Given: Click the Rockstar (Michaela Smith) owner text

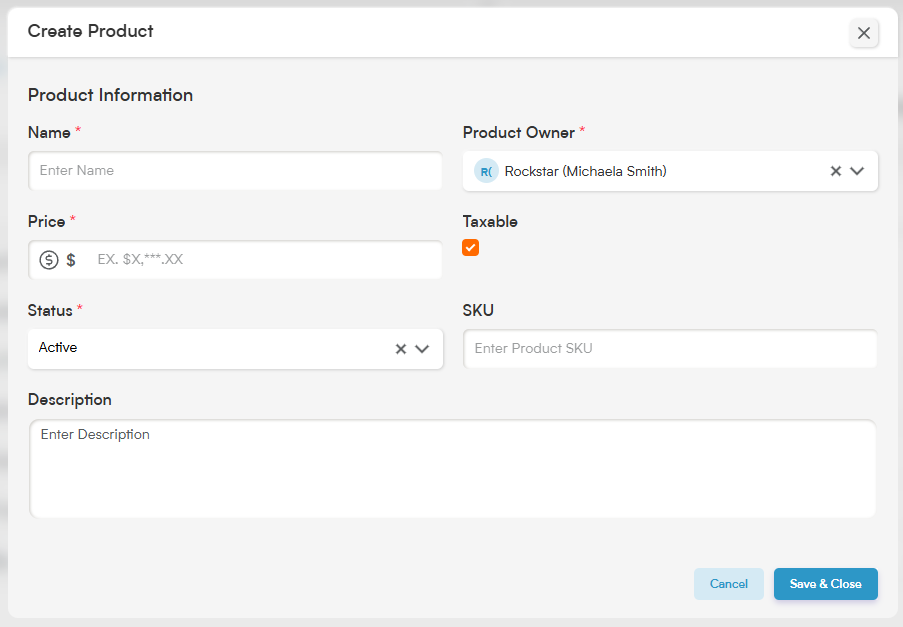Looking at the screenshot, I should pyautogui.click(x=586, y=171).
